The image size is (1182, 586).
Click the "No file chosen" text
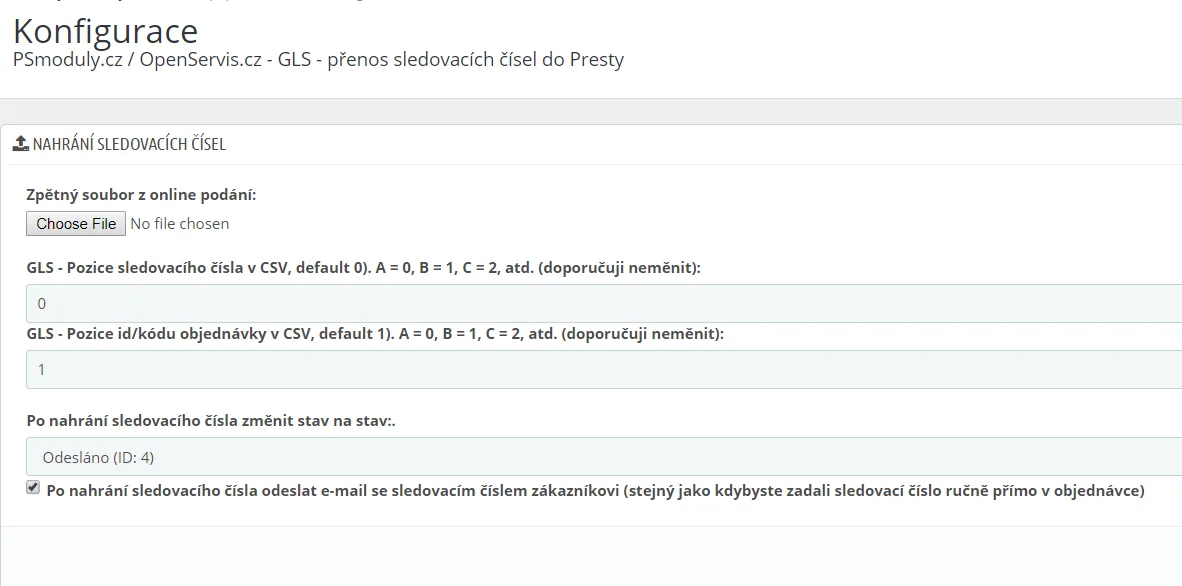[x=180, y=224]
